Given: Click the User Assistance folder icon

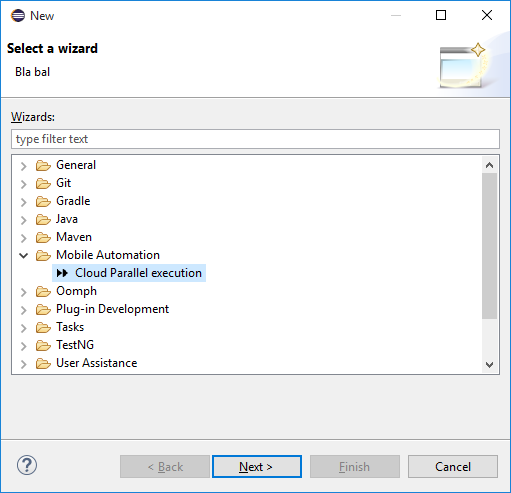Looking at the screenshot, I should coord(43,363).
